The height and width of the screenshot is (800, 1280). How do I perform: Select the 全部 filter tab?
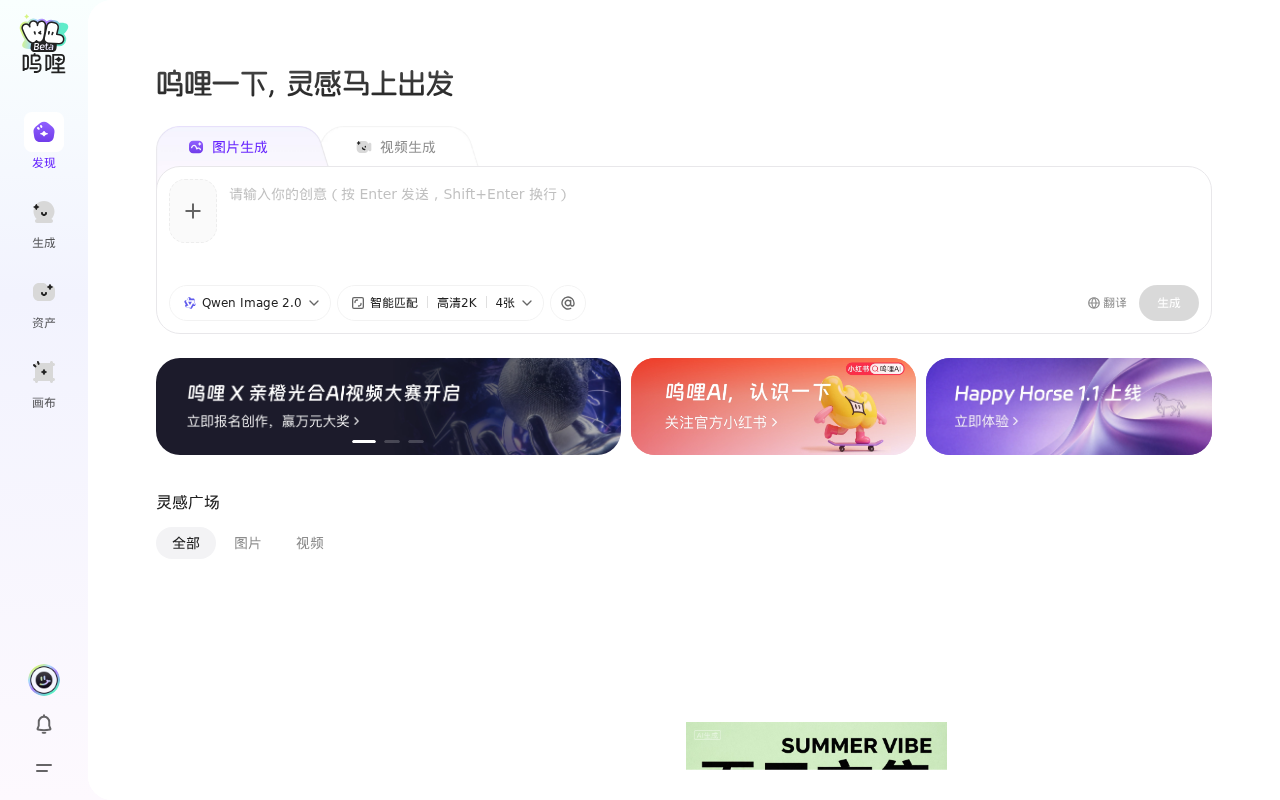coord(186,543)
